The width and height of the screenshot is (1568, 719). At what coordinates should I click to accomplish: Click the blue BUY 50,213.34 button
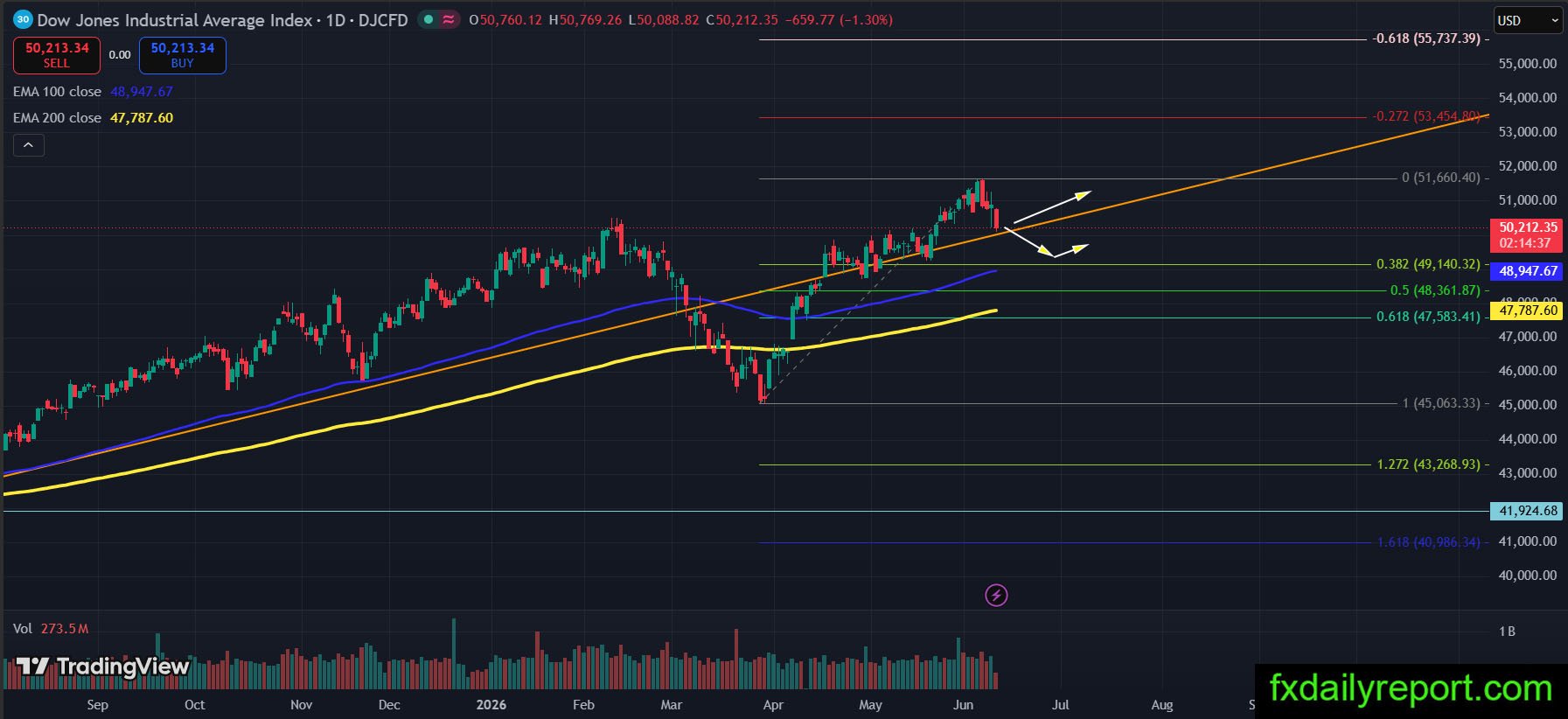coord(183,55)
